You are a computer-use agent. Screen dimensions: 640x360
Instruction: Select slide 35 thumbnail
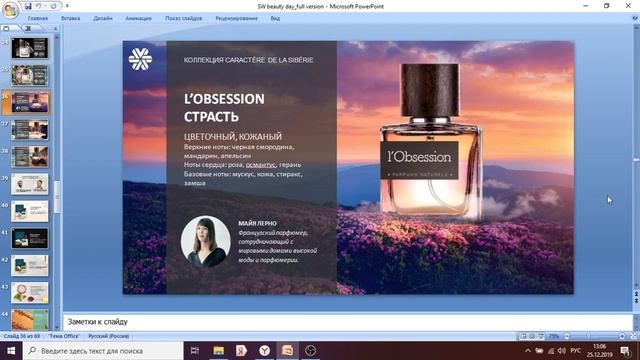[30, 75]
